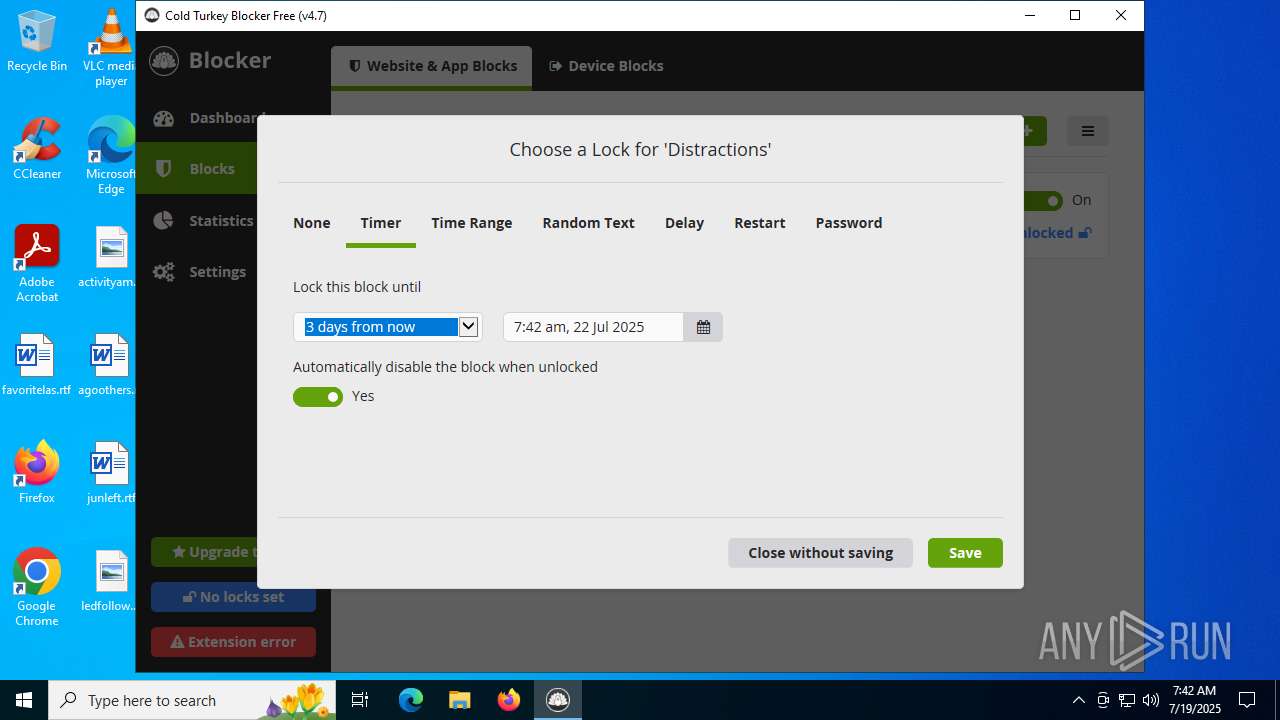This screenshot has width=1280, height=720.
Task: Click the Upgrade button in sidebar
Action: click(205, 552)
